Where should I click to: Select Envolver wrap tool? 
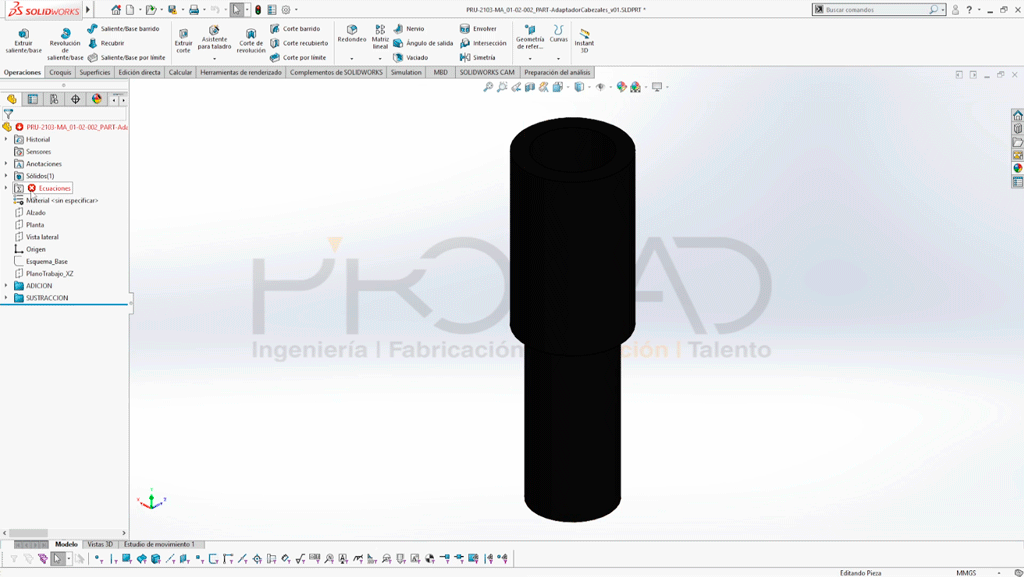point(478,29)
